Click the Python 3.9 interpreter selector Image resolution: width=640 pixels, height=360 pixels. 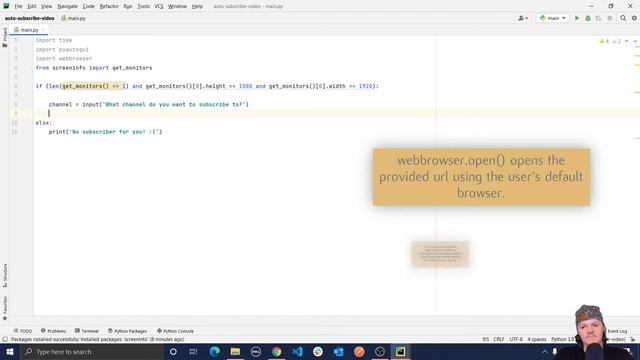[x=562, y=340]
